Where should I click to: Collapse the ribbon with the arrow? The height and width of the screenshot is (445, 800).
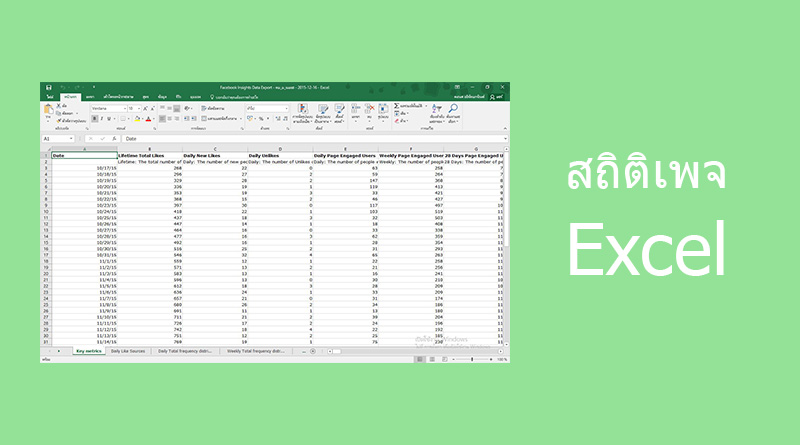click(x=505, y=129)
